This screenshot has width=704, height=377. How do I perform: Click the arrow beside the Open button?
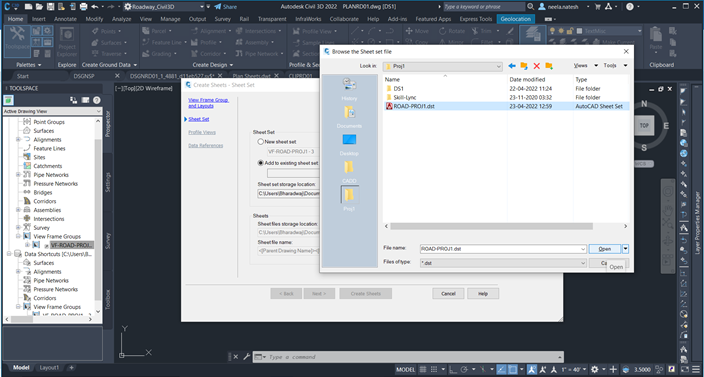coord(625,249)
